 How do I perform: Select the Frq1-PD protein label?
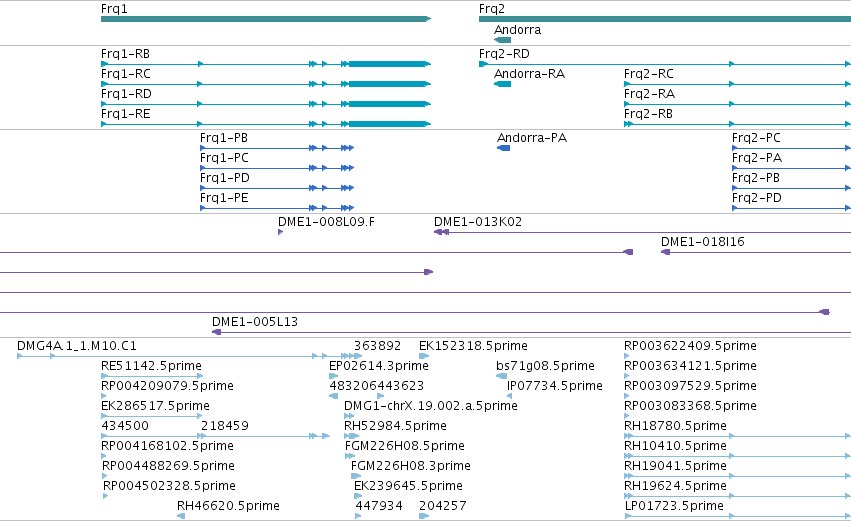point(225,178)
